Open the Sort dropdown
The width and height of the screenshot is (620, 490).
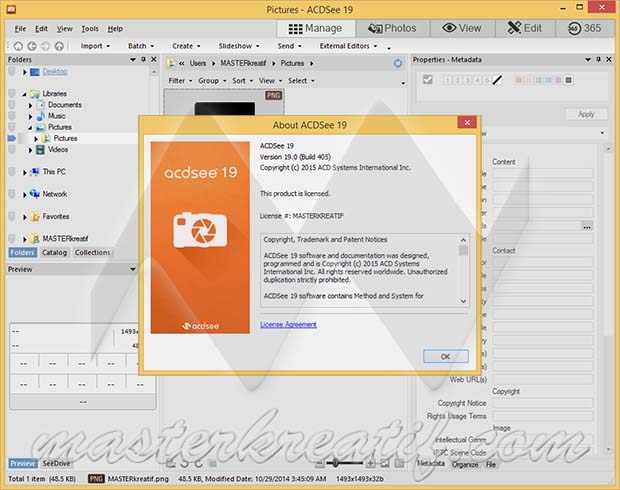[x=242, y=81]
